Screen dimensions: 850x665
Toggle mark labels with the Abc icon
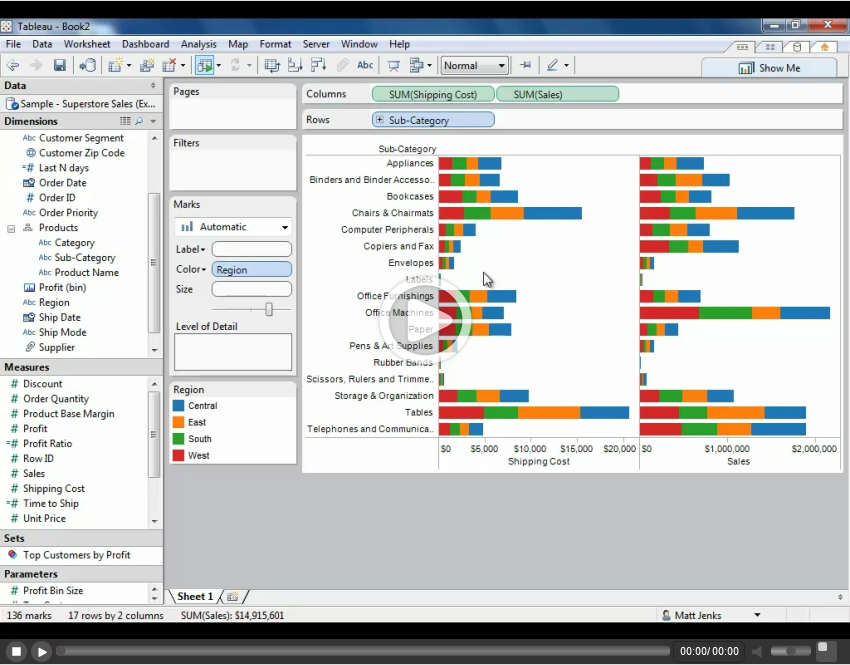point(365,66)
